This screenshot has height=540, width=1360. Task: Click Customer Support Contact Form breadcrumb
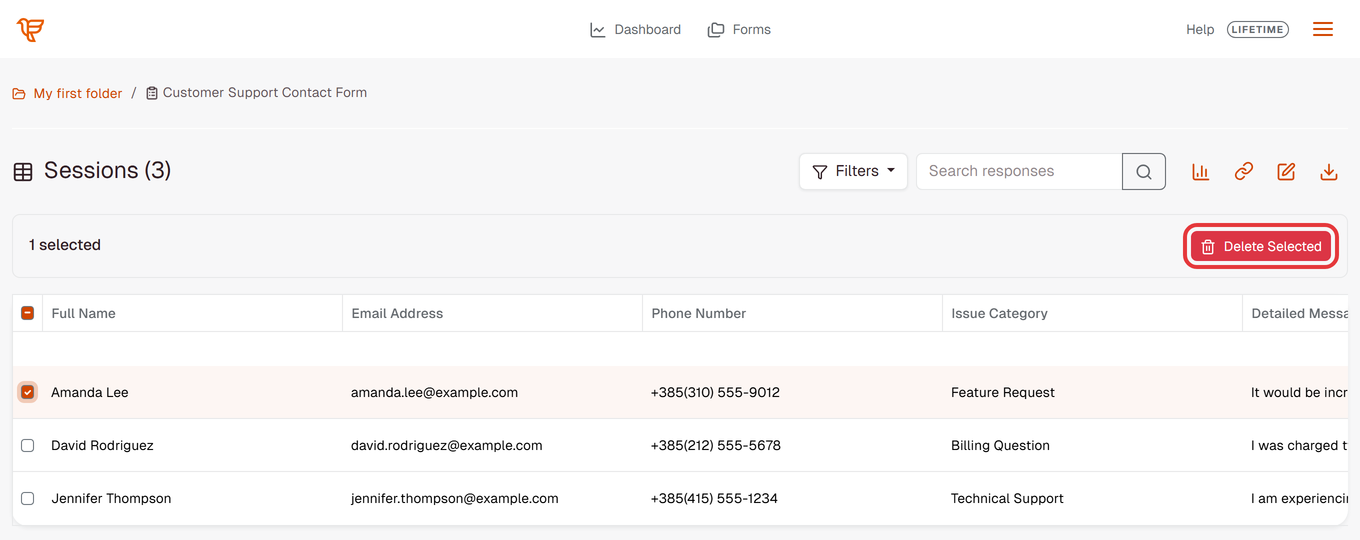point(265,92)
